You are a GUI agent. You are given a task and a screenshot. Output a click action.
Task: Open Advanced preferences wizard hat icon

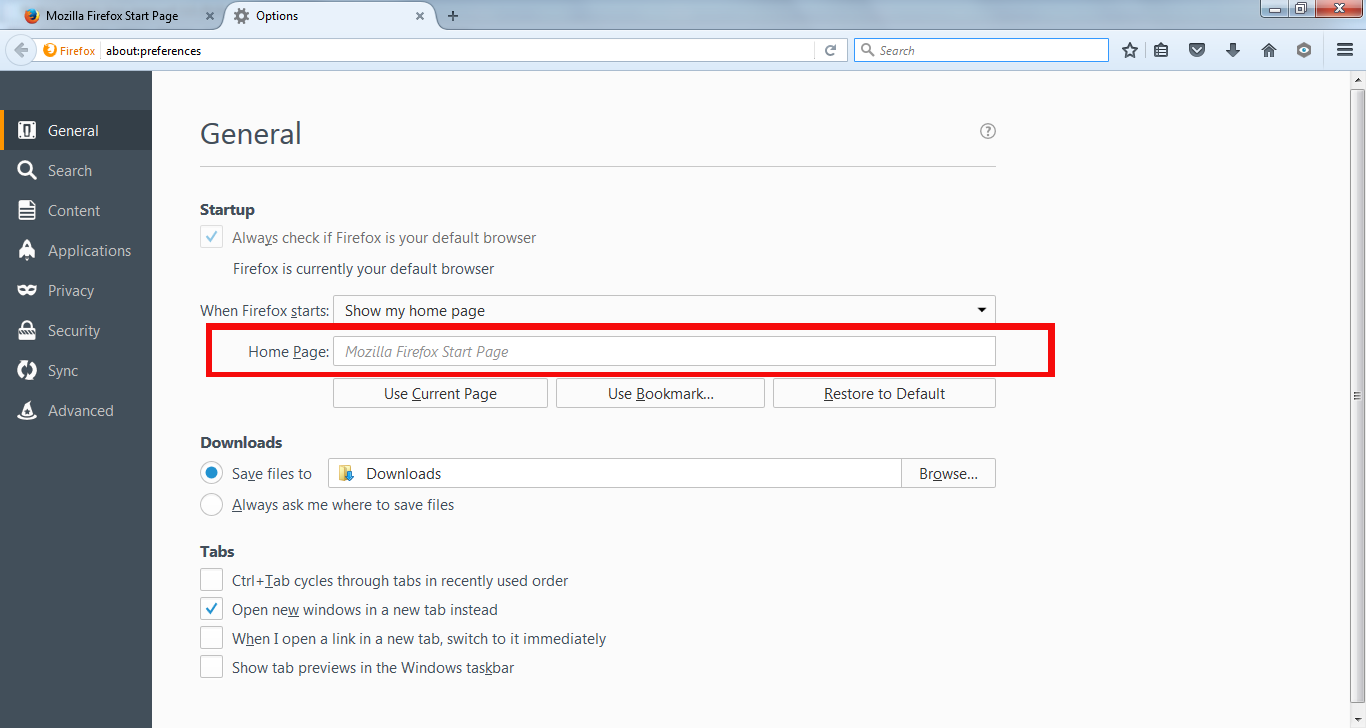pos(27,410)
